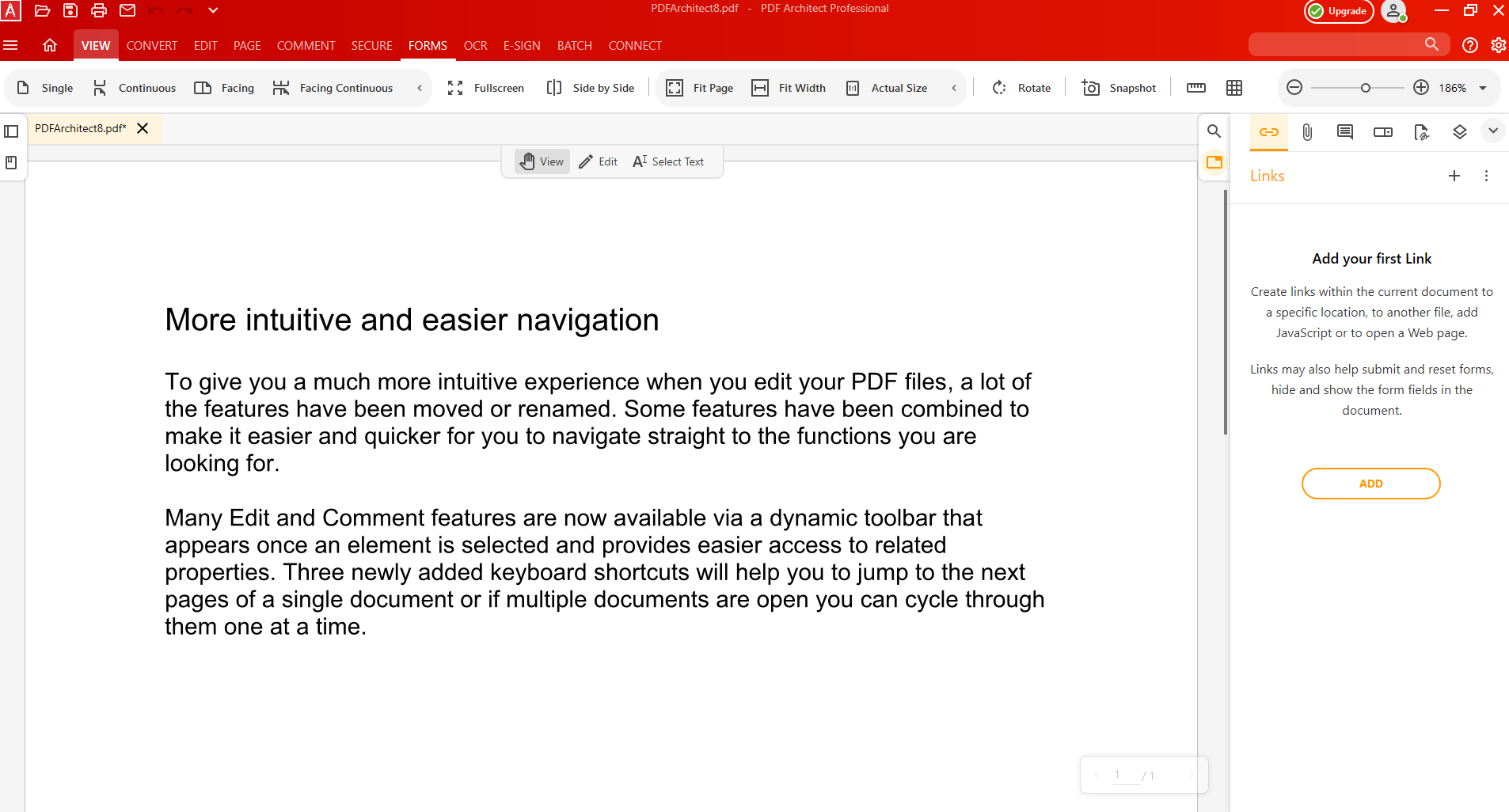Enable Side by Side view
Image resolution: width=1509 pixels, height=812 pixels.
pos(591,88)
